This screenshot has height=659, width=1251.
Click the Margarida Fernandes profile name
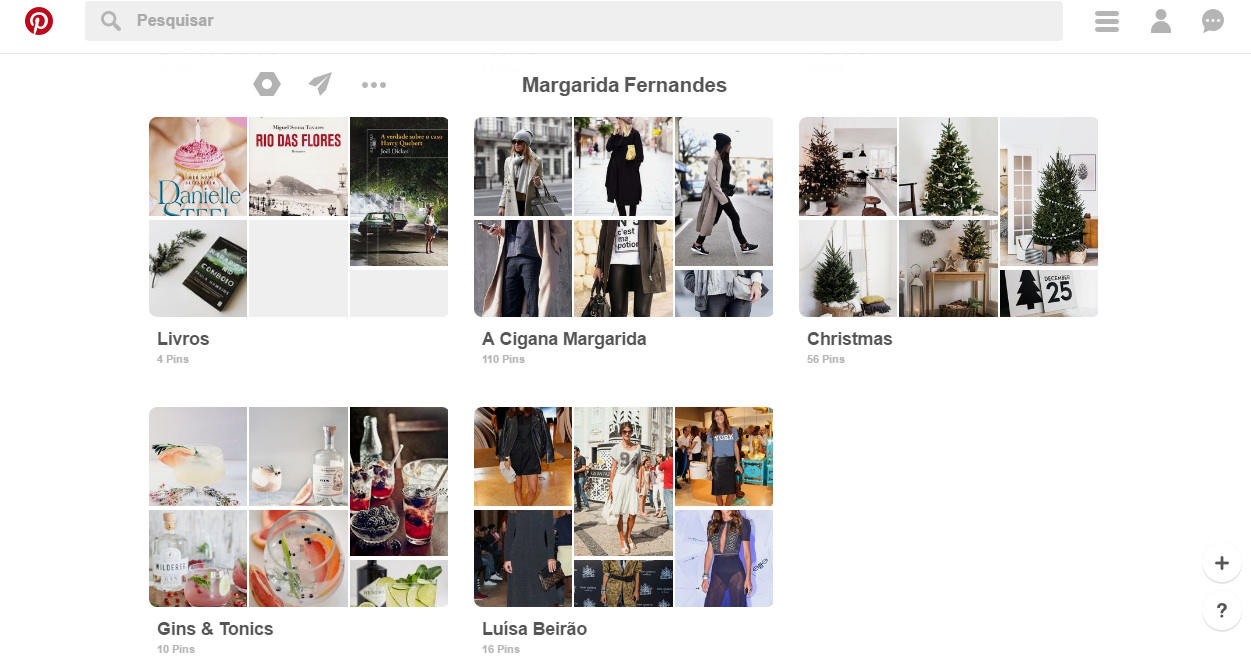pos(624,85)
